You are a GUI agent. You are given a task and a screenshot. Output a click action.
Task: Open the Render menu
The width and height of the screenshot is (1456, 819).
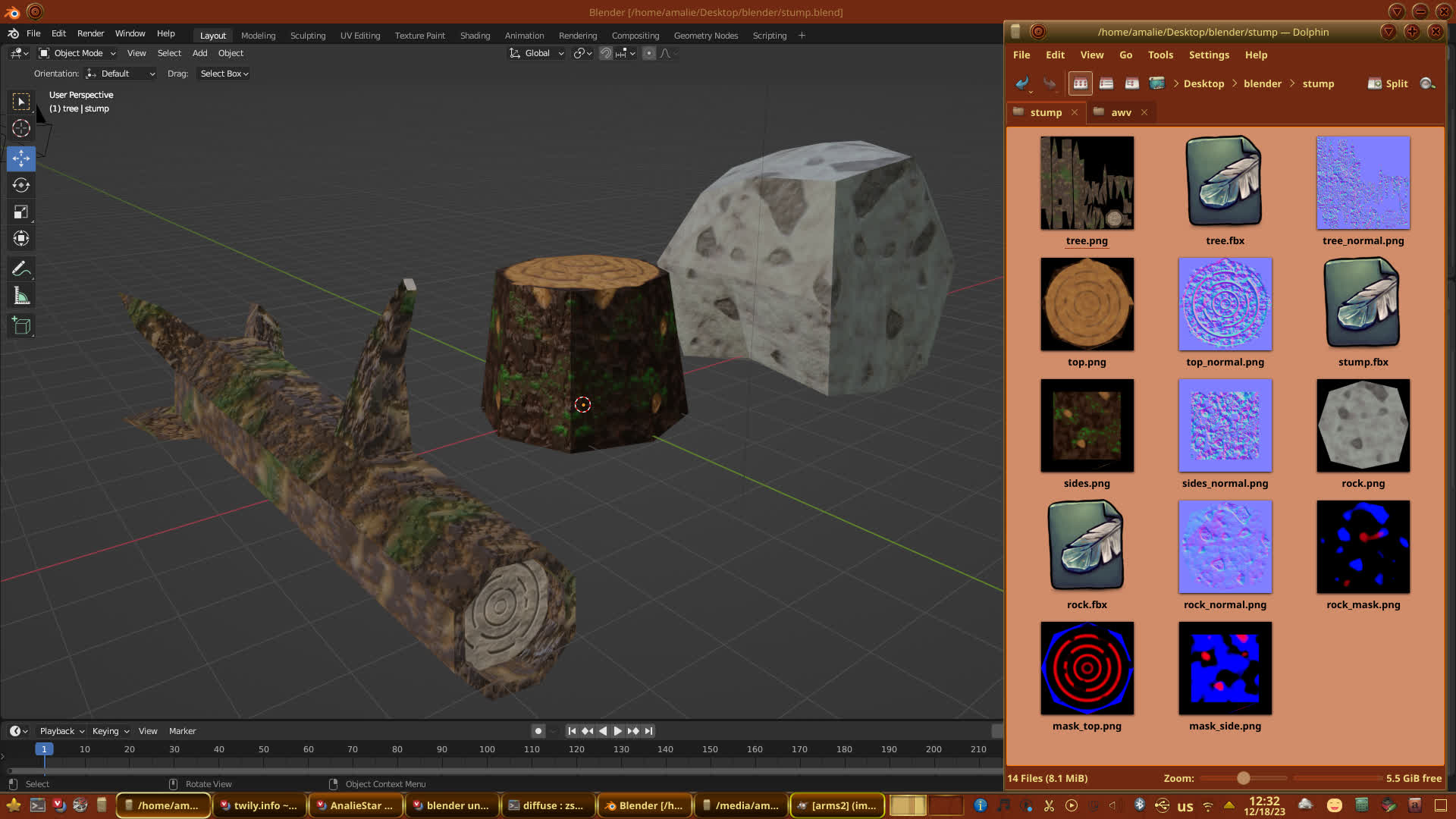(90, 33)
